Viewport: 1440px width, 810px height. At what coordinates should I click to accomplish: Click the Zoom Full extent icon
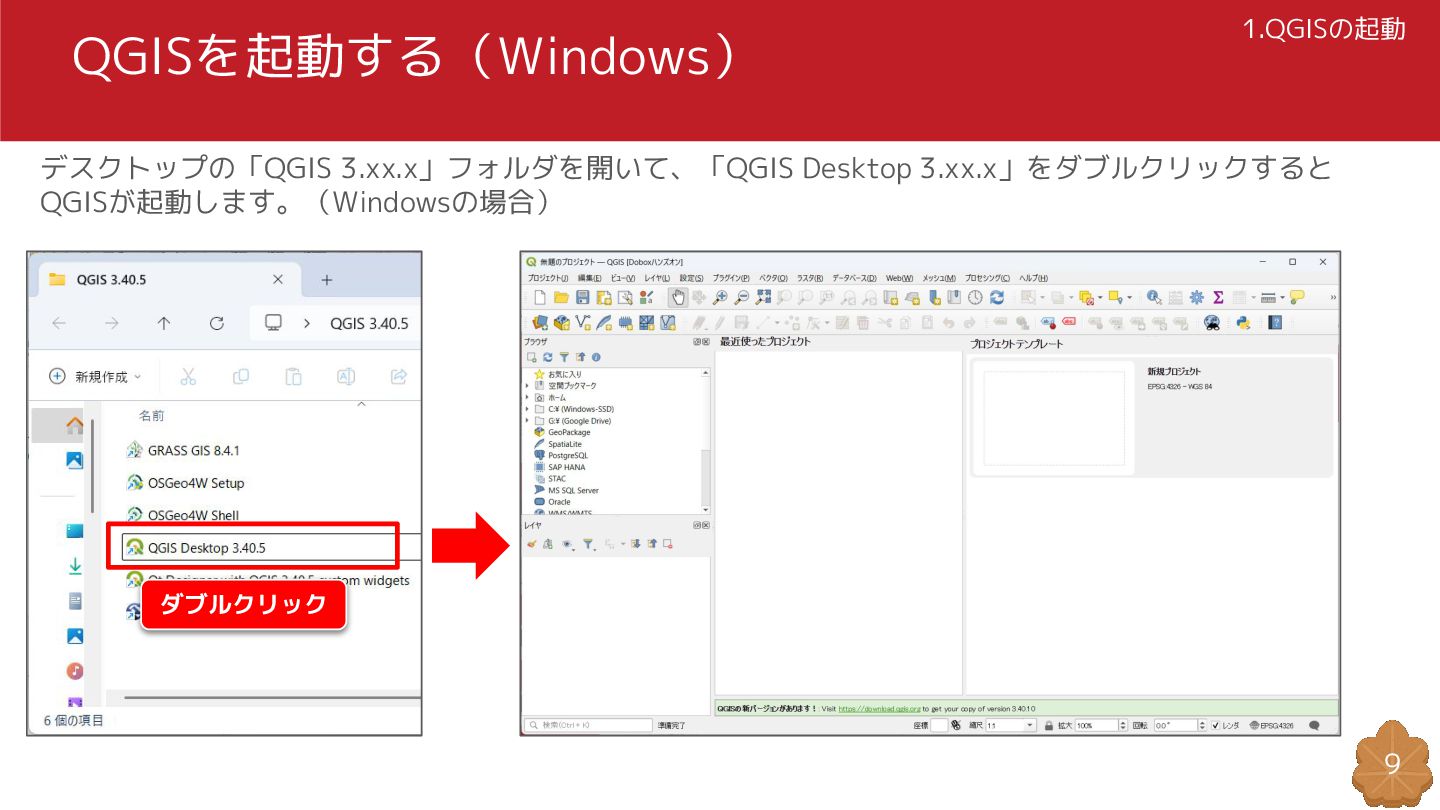pyautogui.click(x=763, y=297)
